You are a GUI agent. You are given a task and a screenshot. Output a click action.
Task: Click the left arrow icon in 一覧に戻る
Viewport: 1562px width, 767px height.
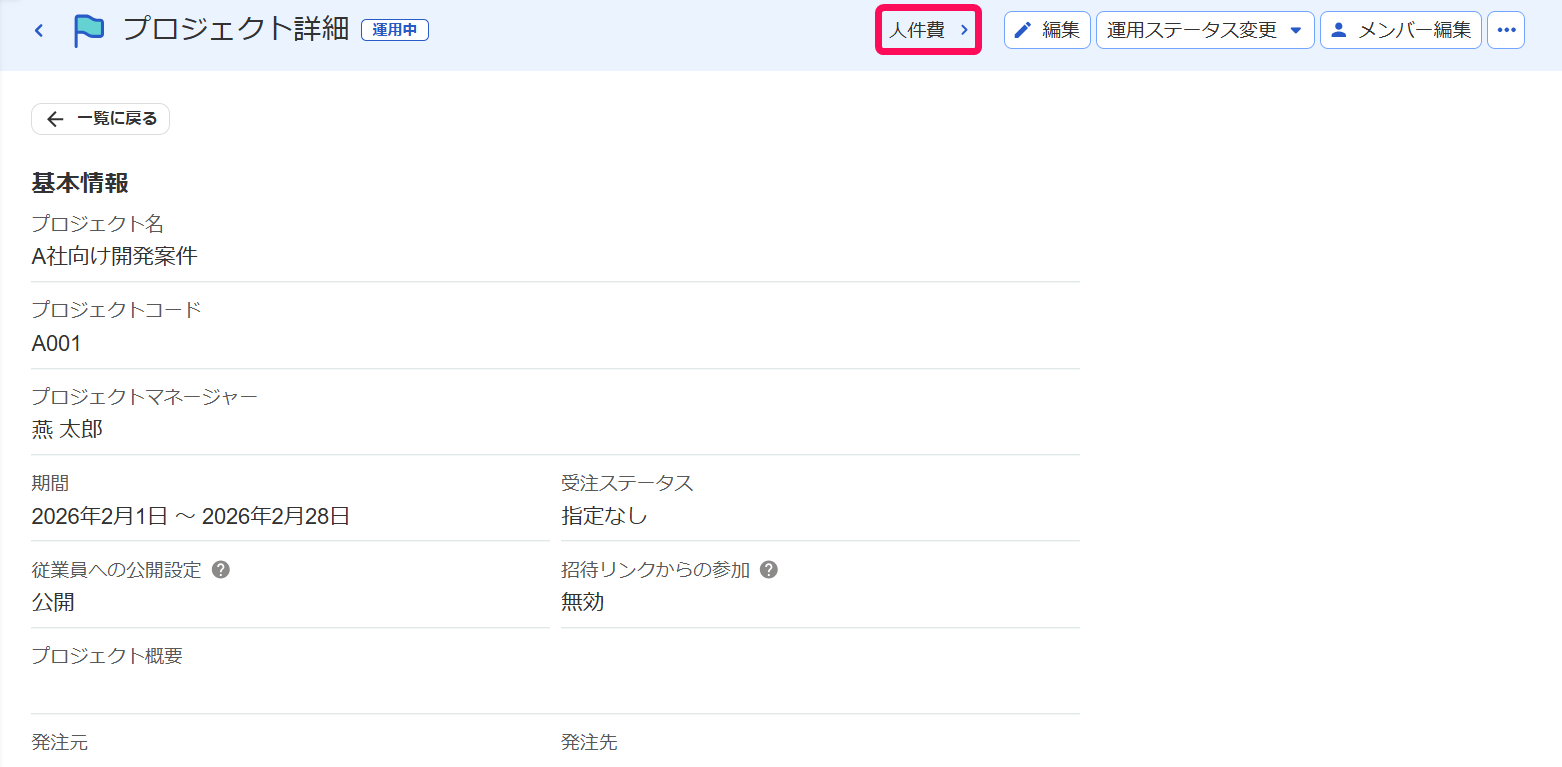point(55,119)
